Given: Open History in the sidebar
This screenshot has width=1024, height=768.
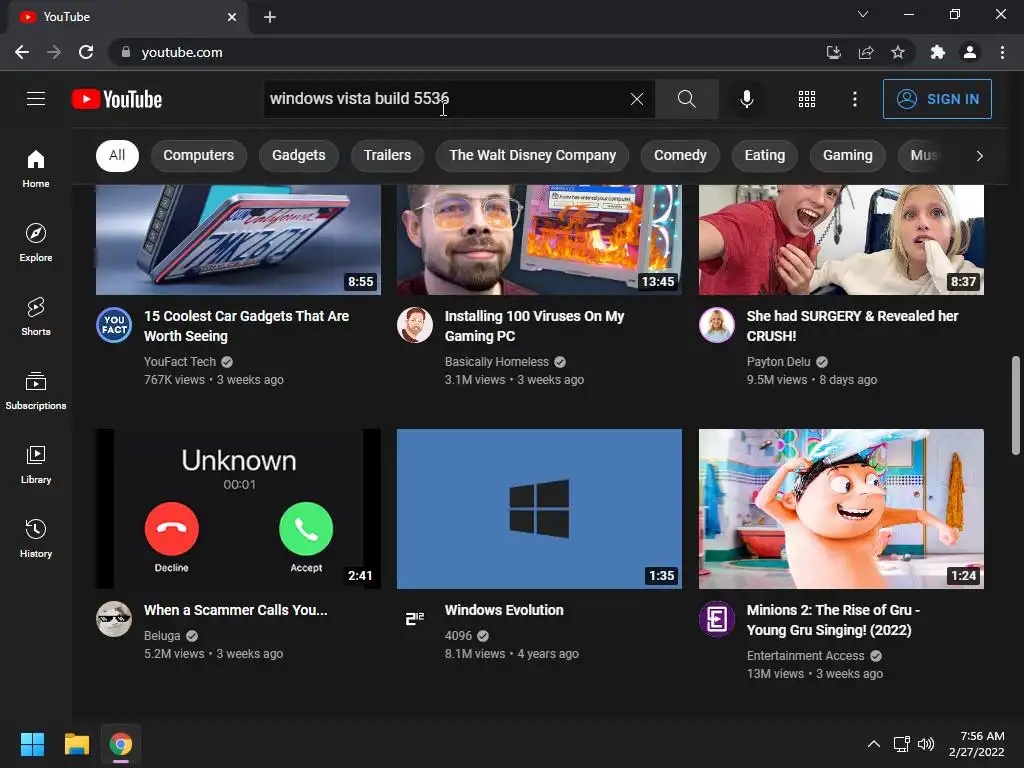Looking at the screenshot, I should pyautogui.click(x=36, y=538).
